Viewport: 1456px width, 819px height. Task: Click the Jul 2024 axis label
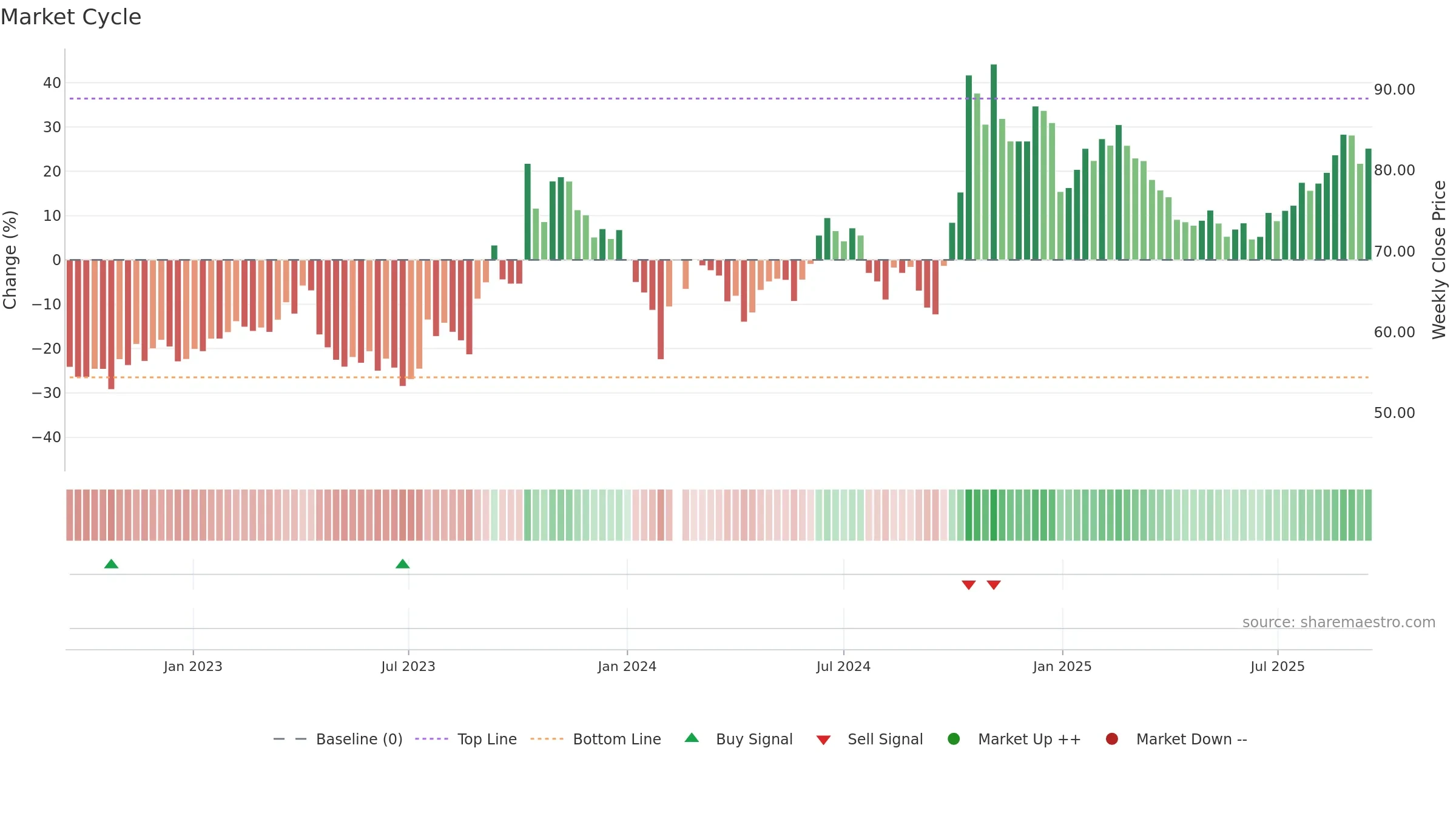click(843, 667)
